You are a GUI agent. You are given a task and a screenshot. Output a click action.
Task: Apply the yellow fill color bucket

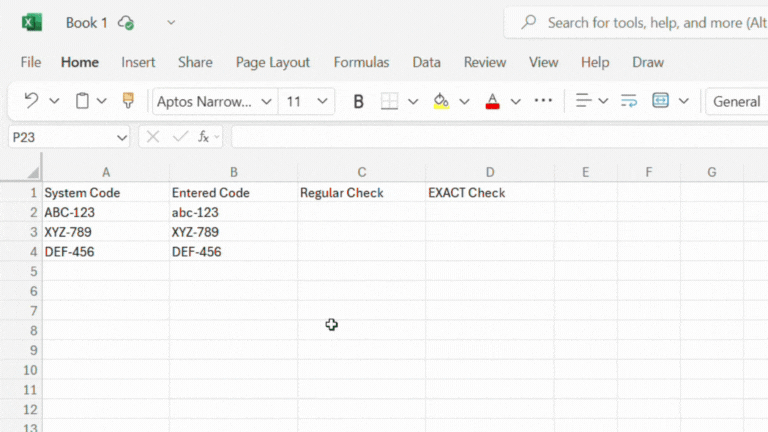click(441, 101)
